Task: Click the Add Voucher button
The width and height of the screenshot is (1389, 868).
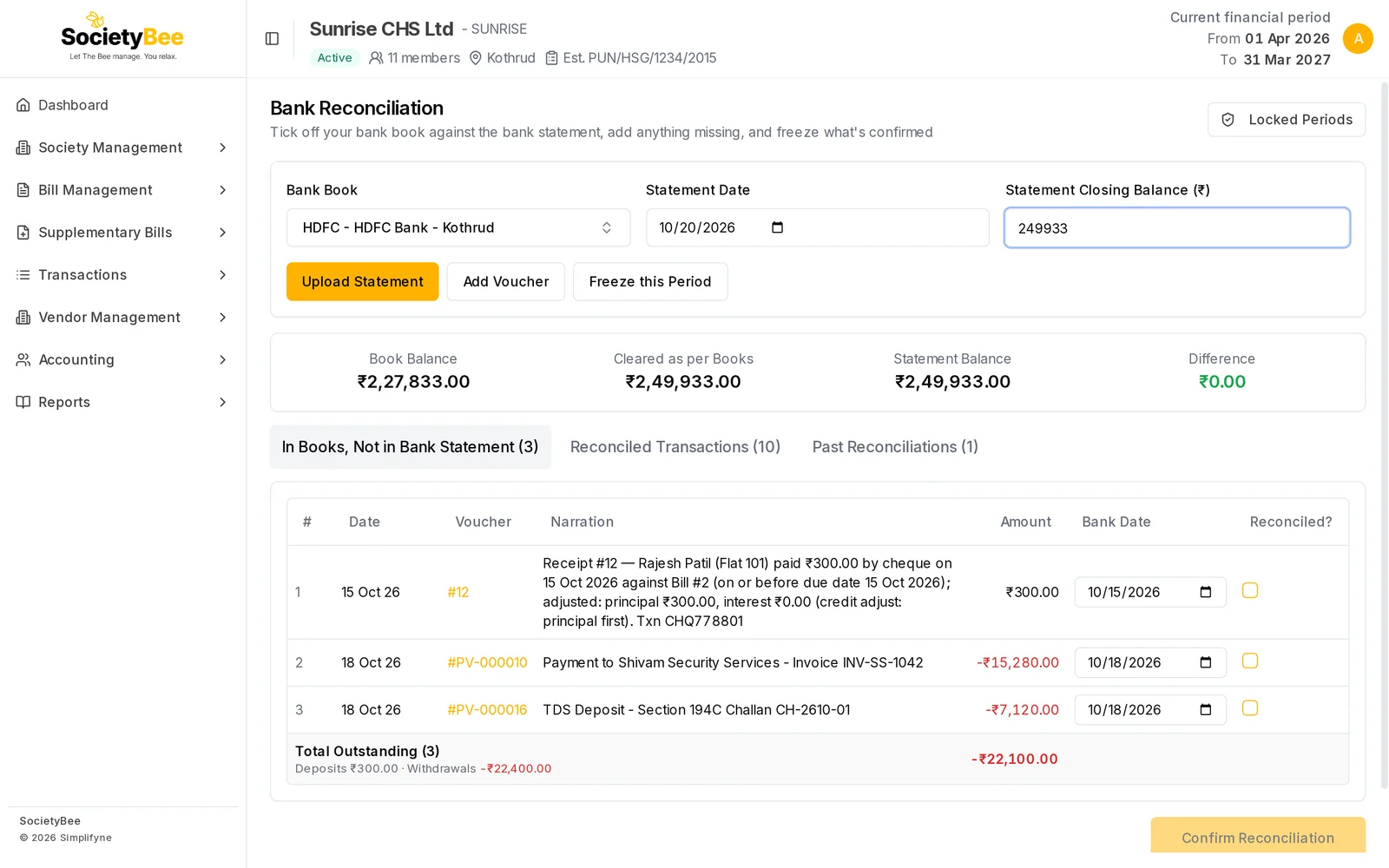Action: click(506, 282)
